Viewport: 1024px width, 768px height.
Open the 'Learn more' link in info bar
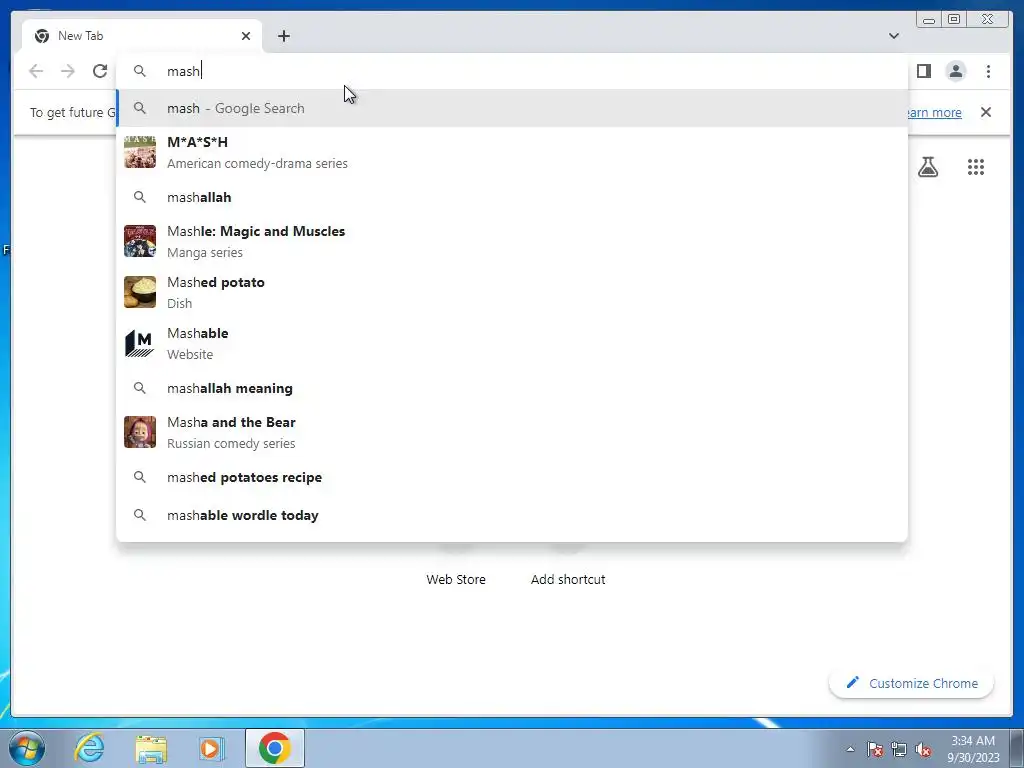[x=934, y=112]
